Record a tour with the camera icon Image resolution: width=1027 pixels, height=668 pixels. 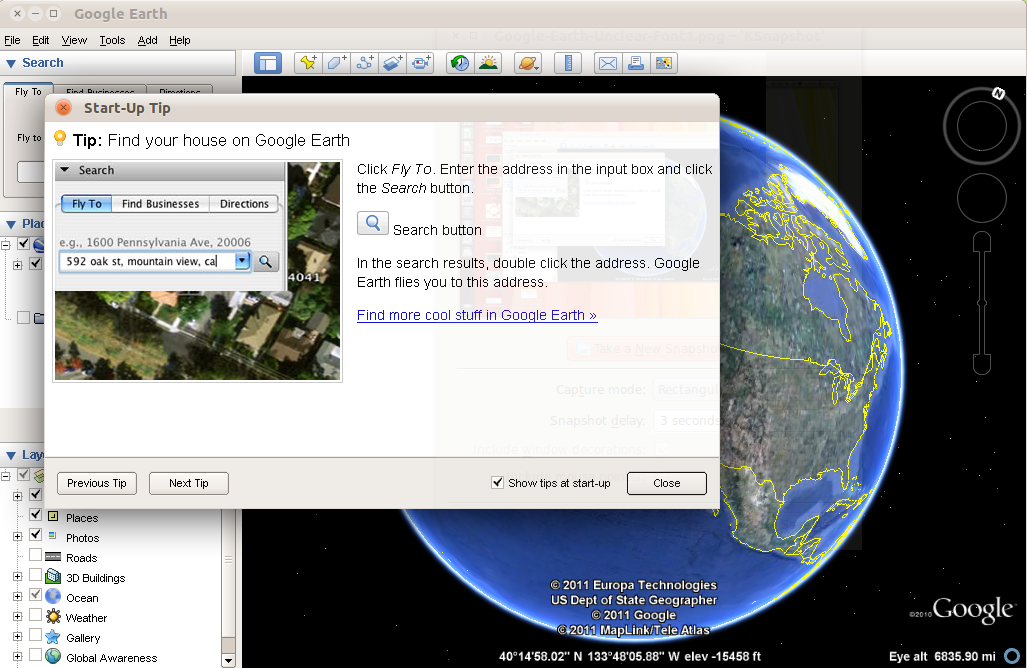420,63
